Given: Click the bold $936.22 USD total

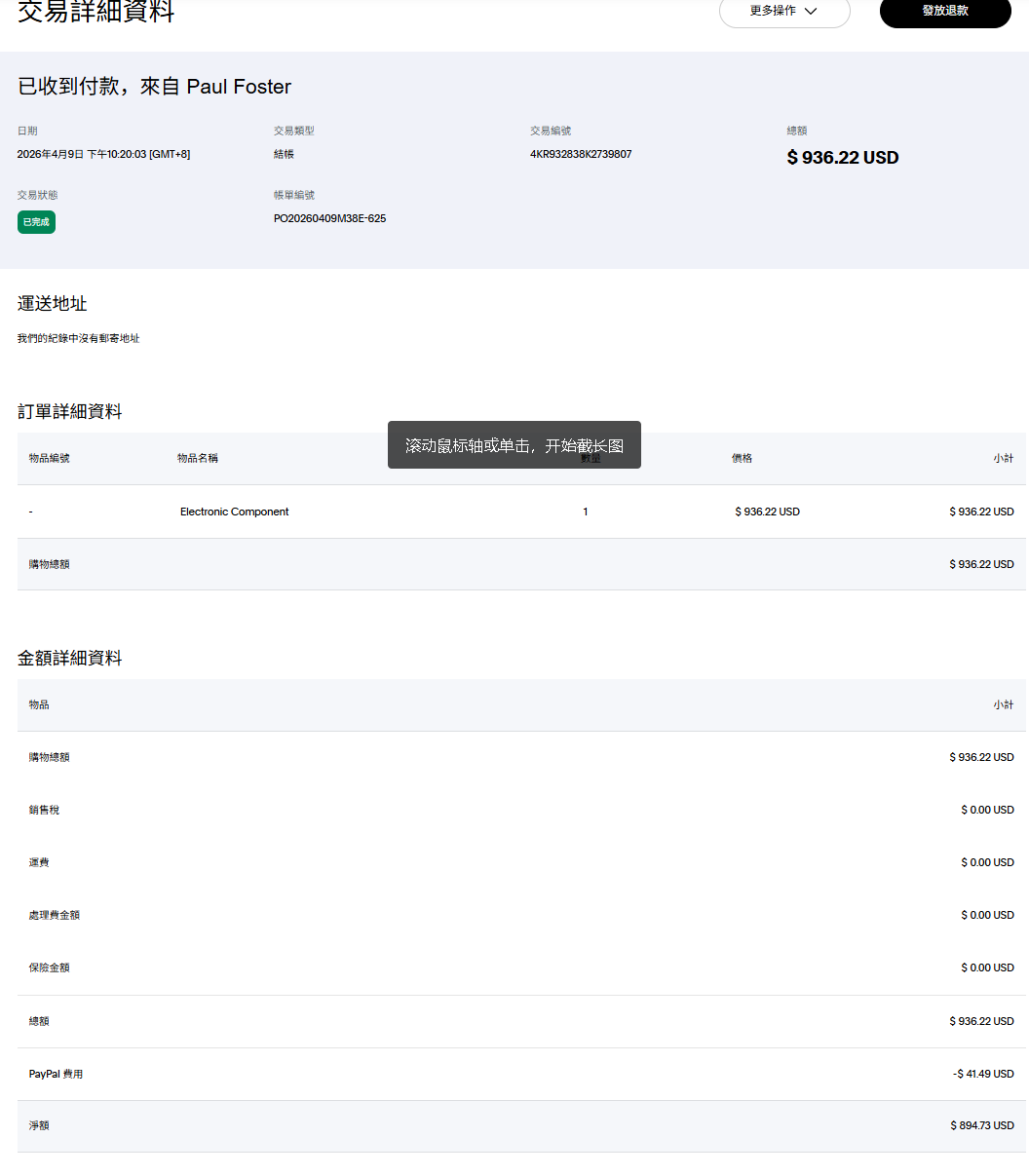Looking at the screenshot, I should pos(842,158).
